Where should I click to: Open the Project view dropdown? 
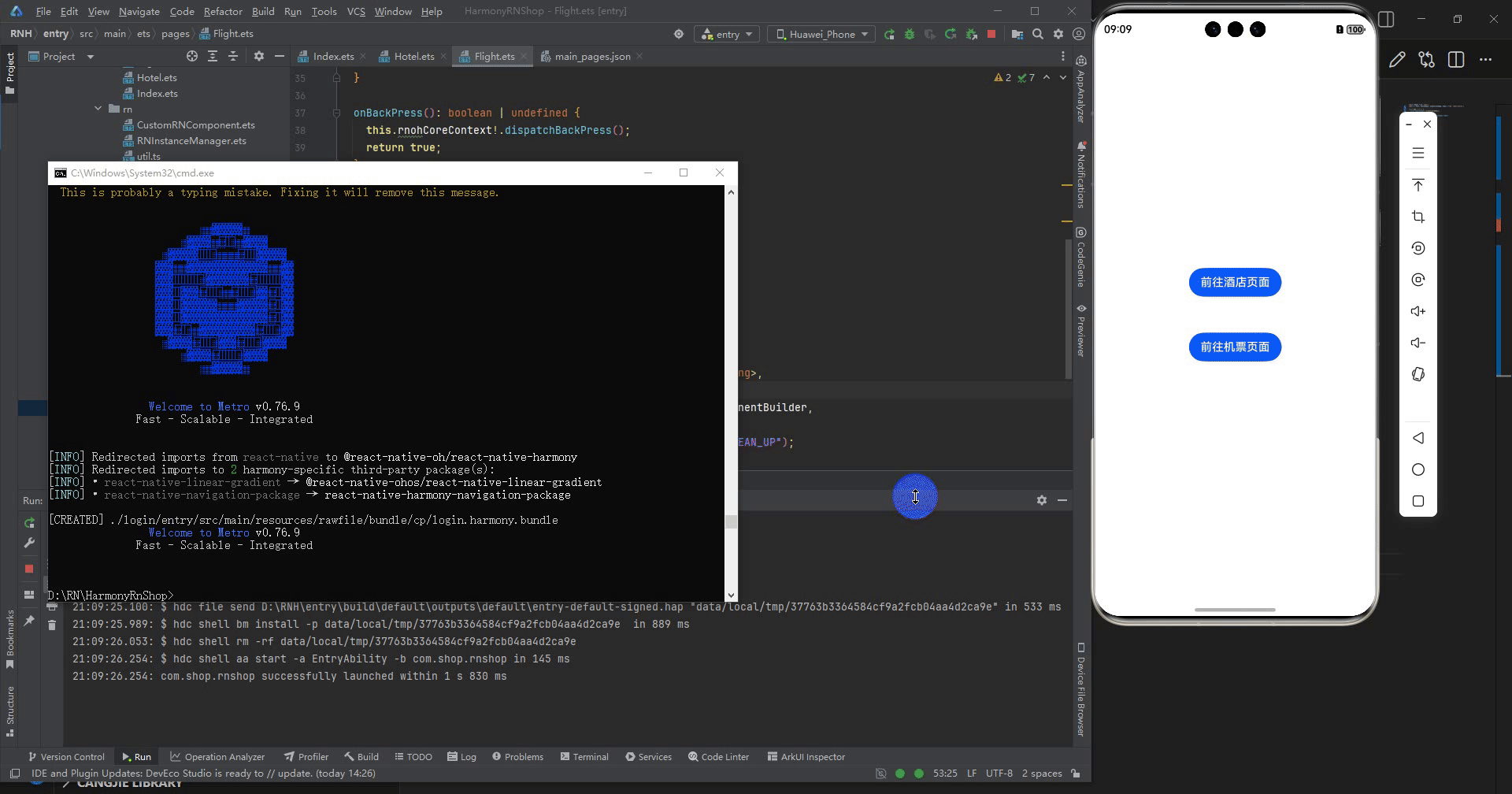61,57
